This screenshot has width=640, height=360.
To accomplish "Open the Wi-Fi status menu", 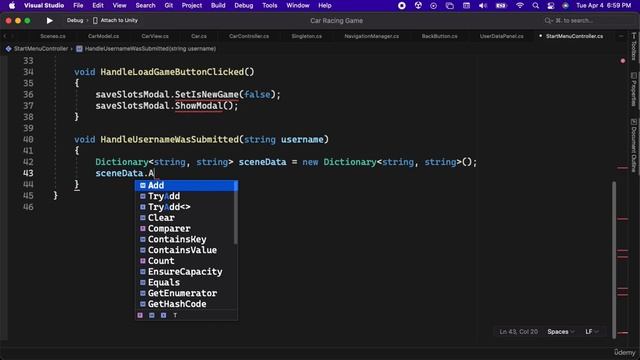I will pos(520,6).
